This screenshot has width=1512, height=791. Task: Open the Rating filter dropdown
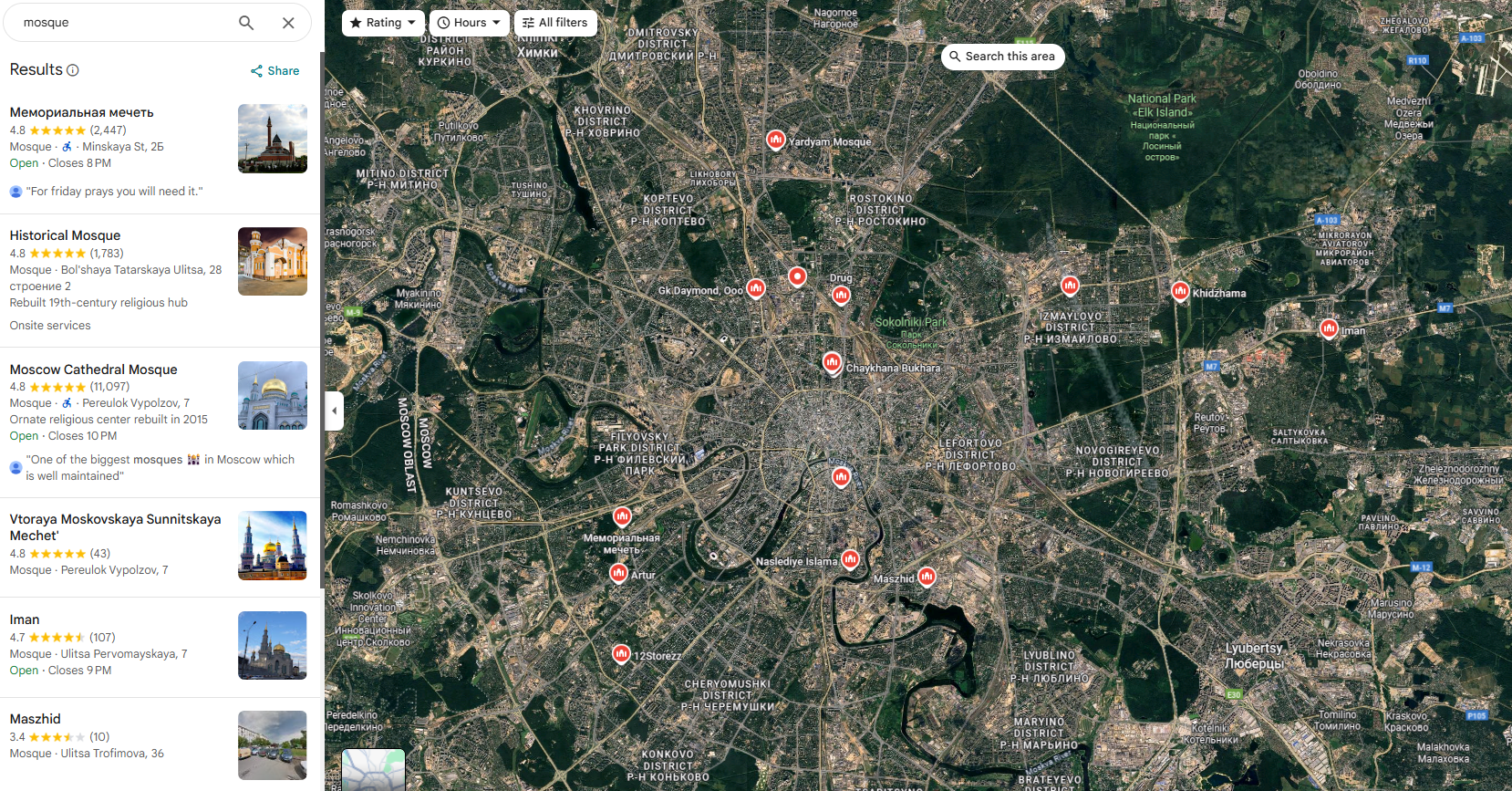383,23
